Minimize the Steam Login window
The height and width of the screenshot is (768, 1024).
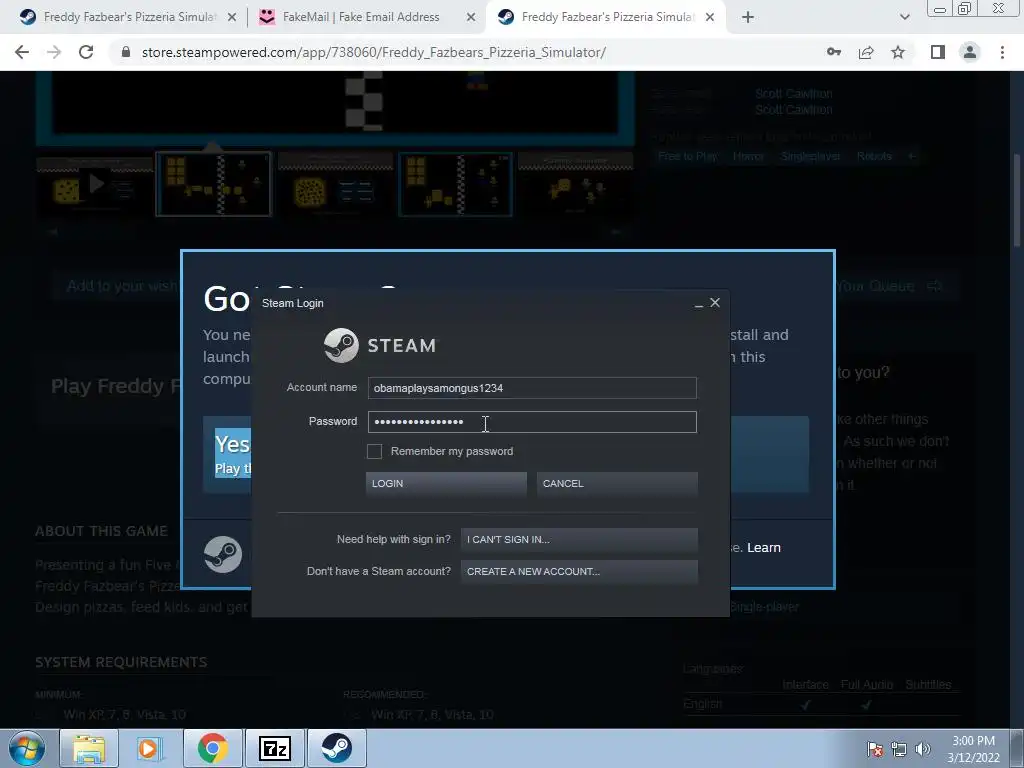click(699, 304)
